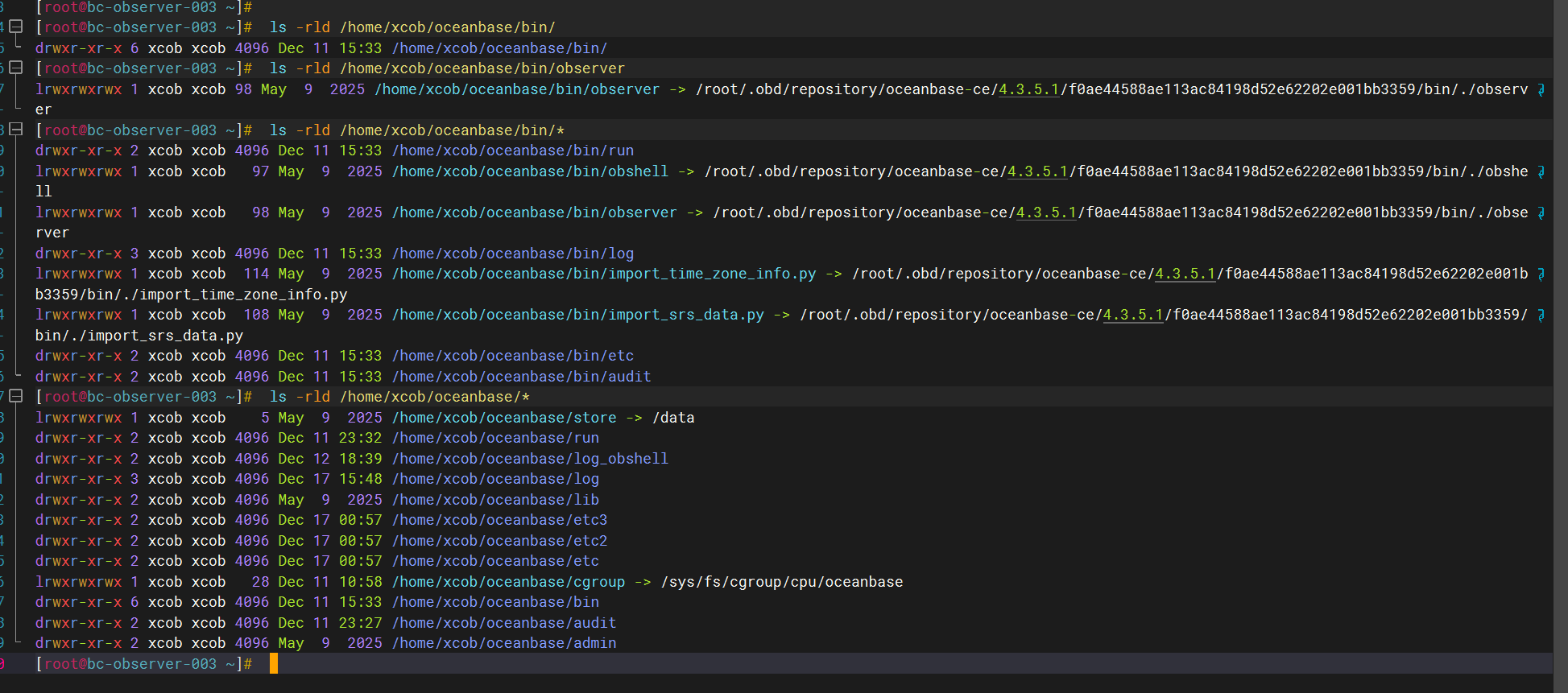The height and width of the screenshot is (693, 1568).
Task: Click the /home/xcob/oceanbase/admin directory path
Action: (504, 643)
